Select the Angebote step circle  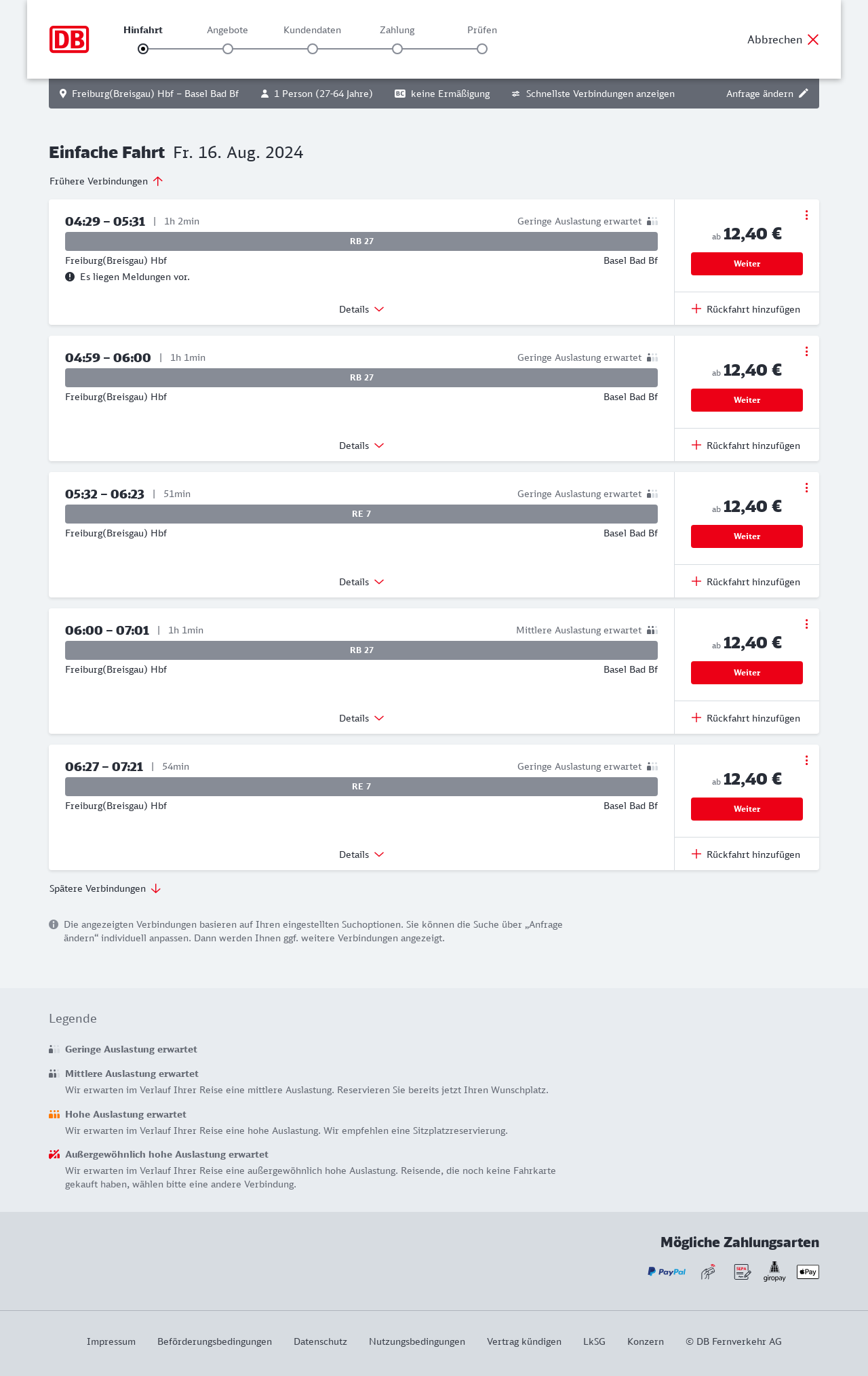[228, 49]
